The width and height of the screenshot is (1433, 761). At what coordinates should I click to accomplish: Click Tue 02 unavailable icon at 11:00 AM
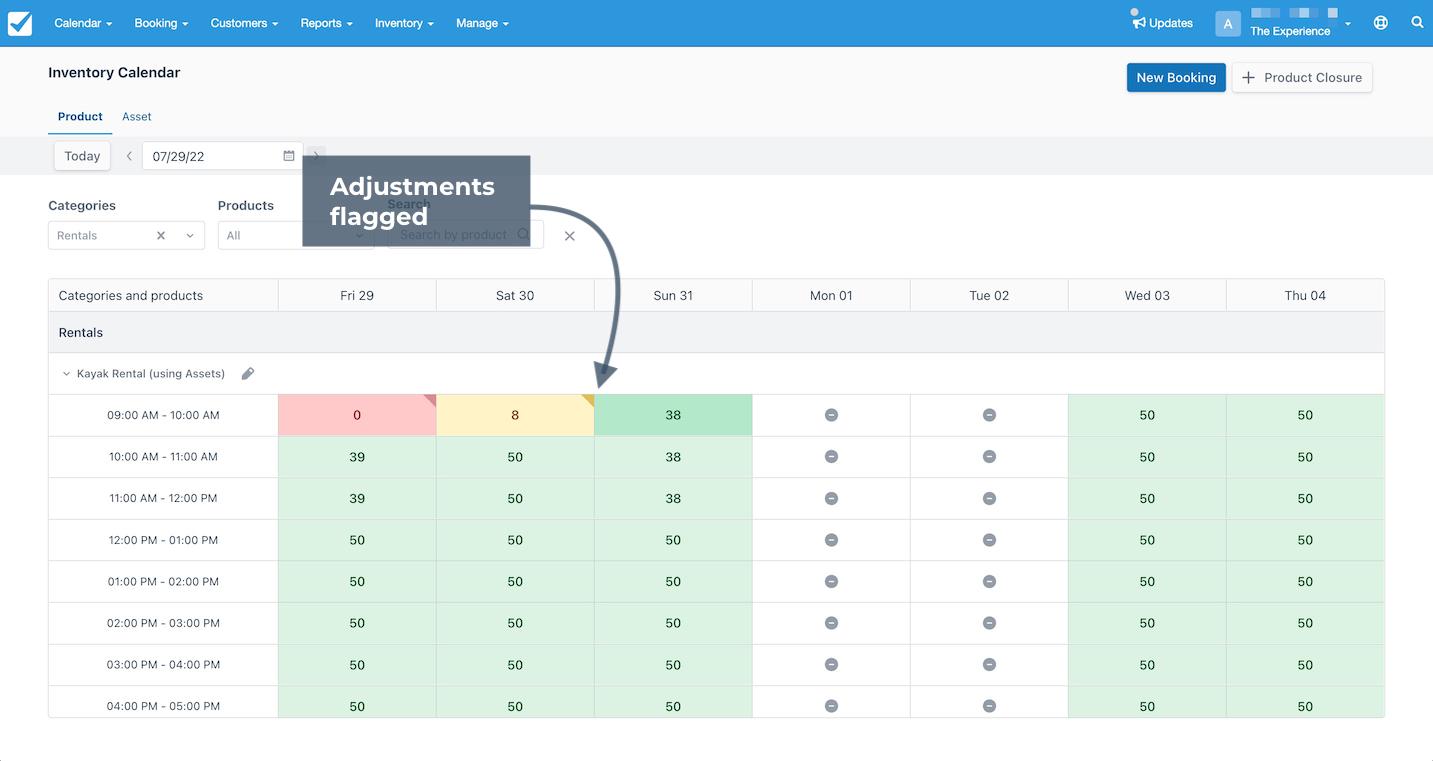click(x=989, y=498)
